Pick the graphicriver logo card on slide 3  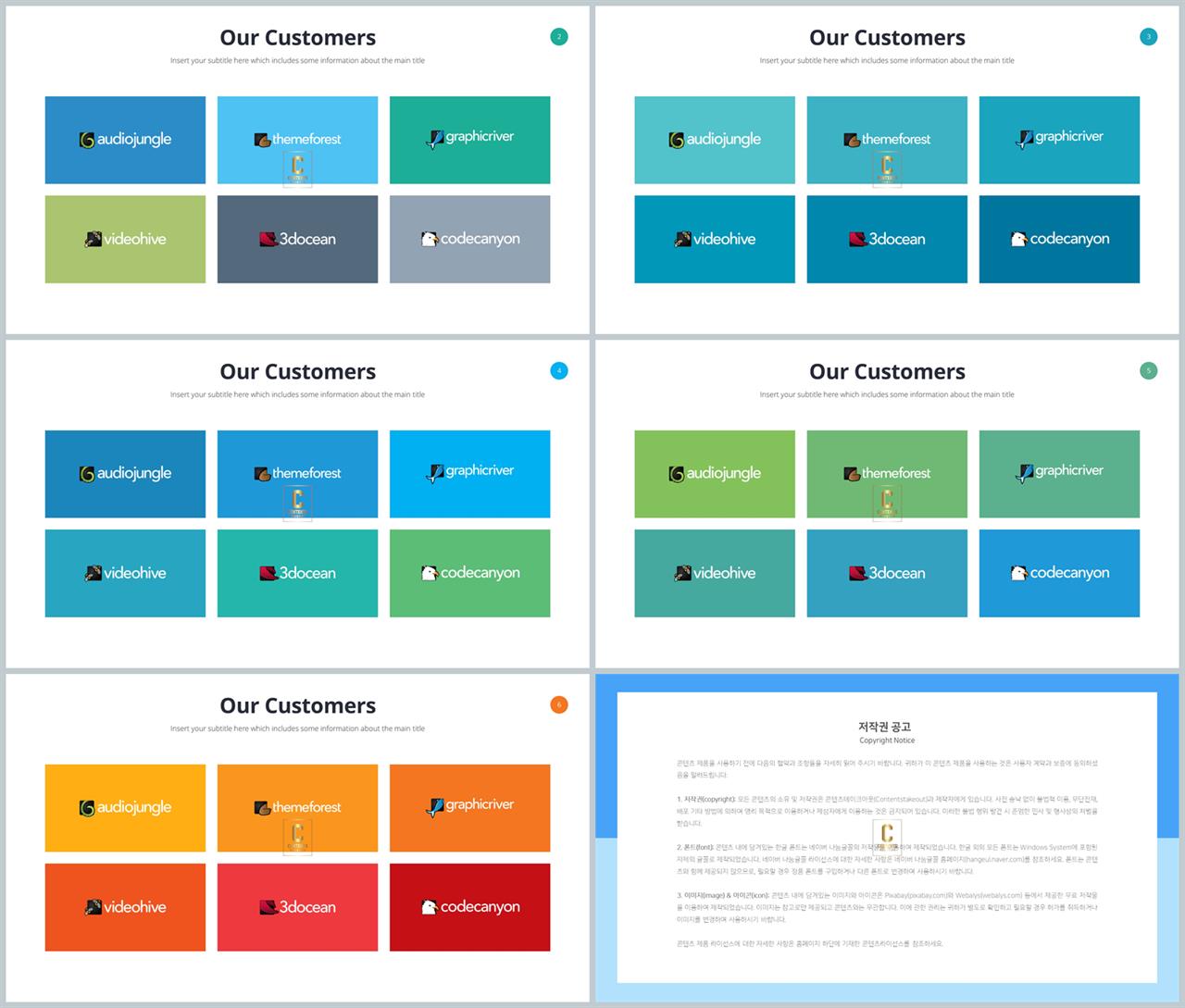[1059, 140]
